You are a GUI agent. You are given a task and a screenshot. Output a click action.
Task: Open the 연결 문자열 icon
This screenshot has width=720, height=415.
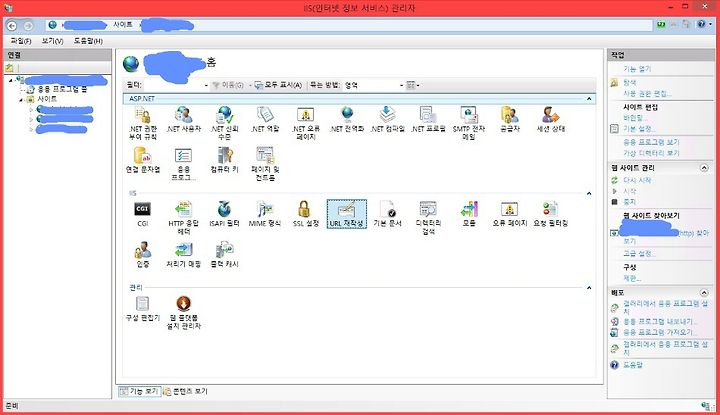click(142, 160)
